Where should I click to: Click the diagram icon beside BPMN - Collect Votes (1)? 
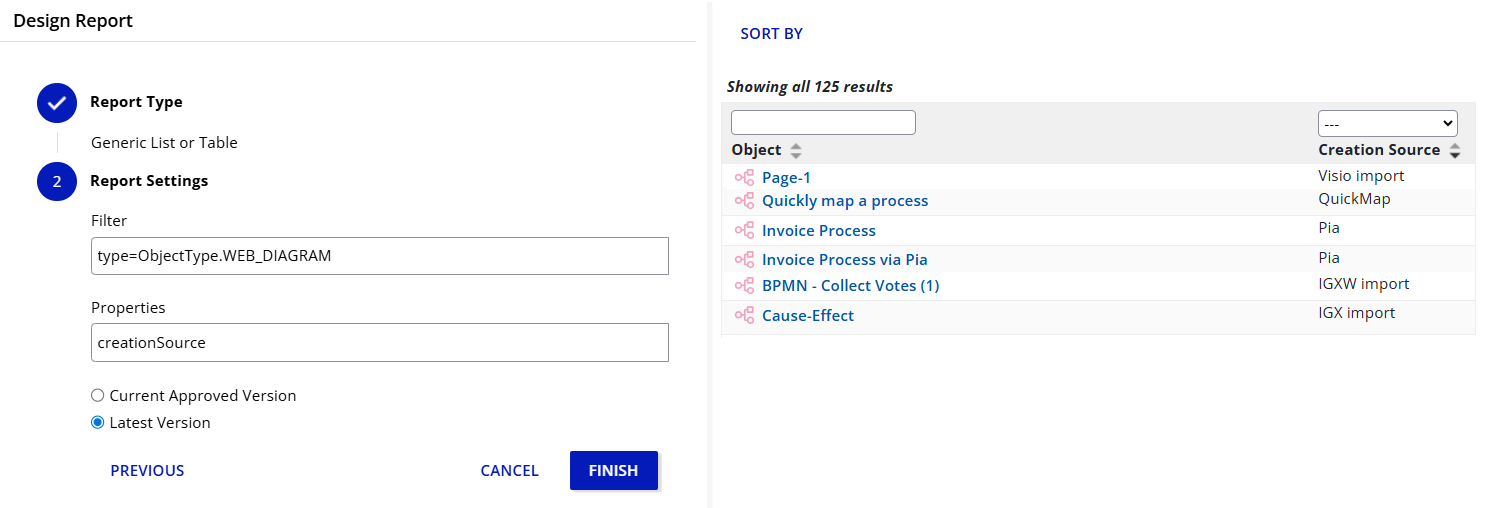point(744,286)
